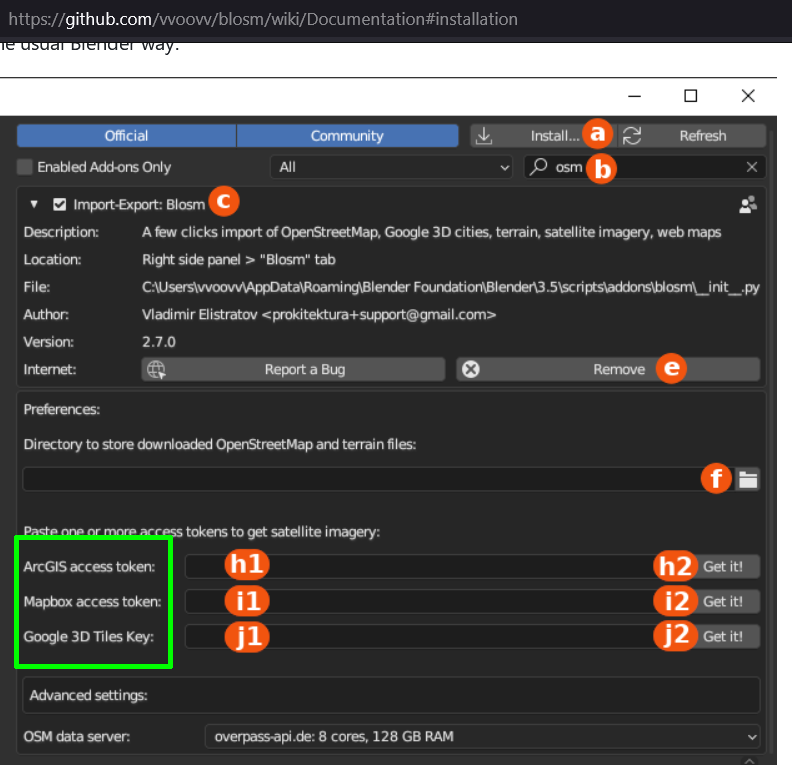The width and height of the screenshot is (792, 783).
Task: Click the globe icon on Report a Bug
Action: click(155, 369)
